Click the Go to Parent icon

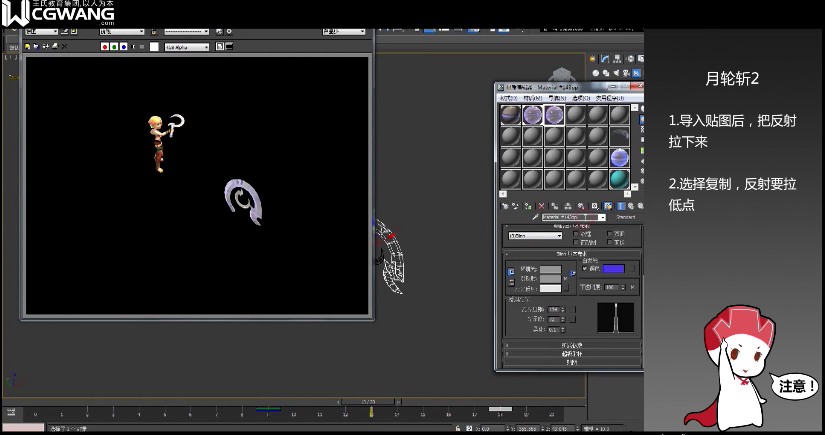point(631,206)
